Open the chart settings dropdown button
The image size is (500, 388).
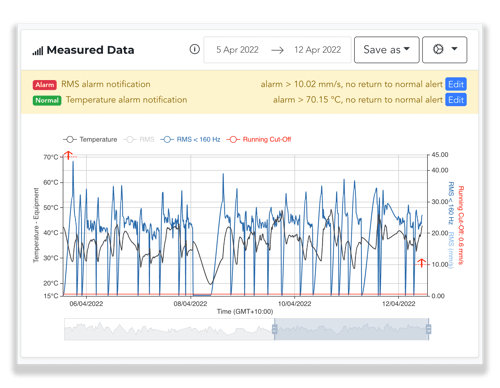[x=444, y=50]
